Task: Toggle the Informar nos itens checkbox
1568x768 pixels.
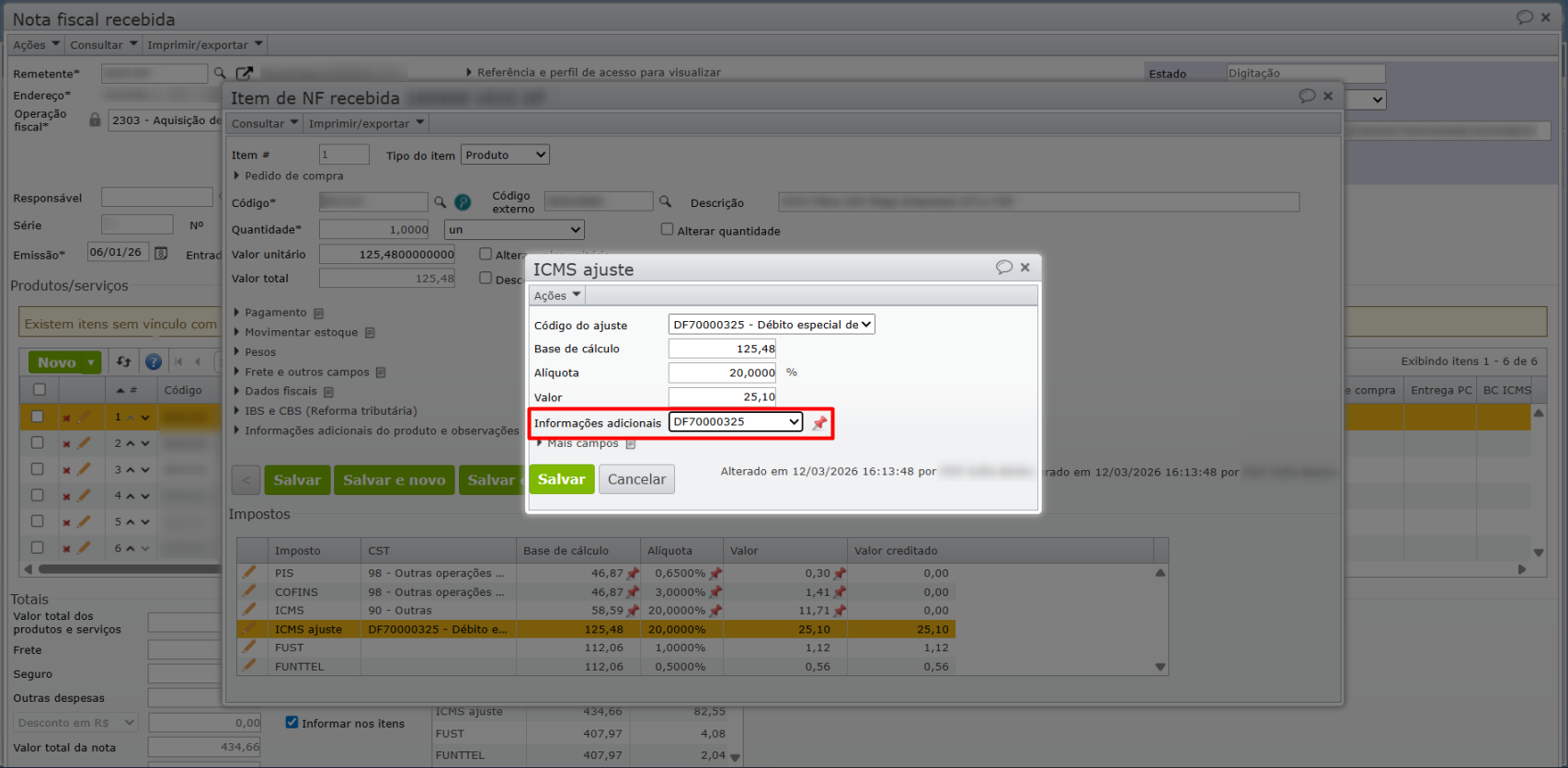Action: click(292, 722)
